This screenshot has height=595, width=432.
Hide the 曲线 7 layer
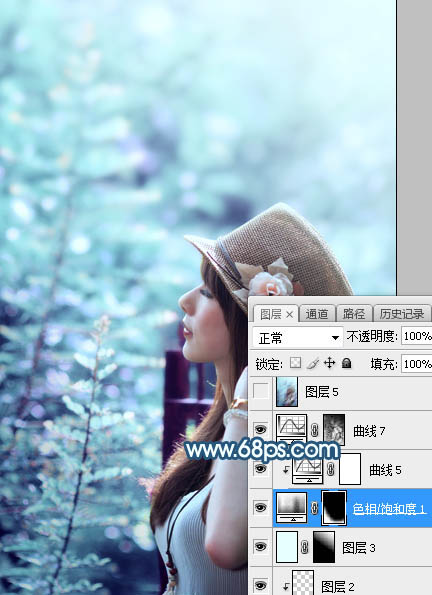pos(260,430)
